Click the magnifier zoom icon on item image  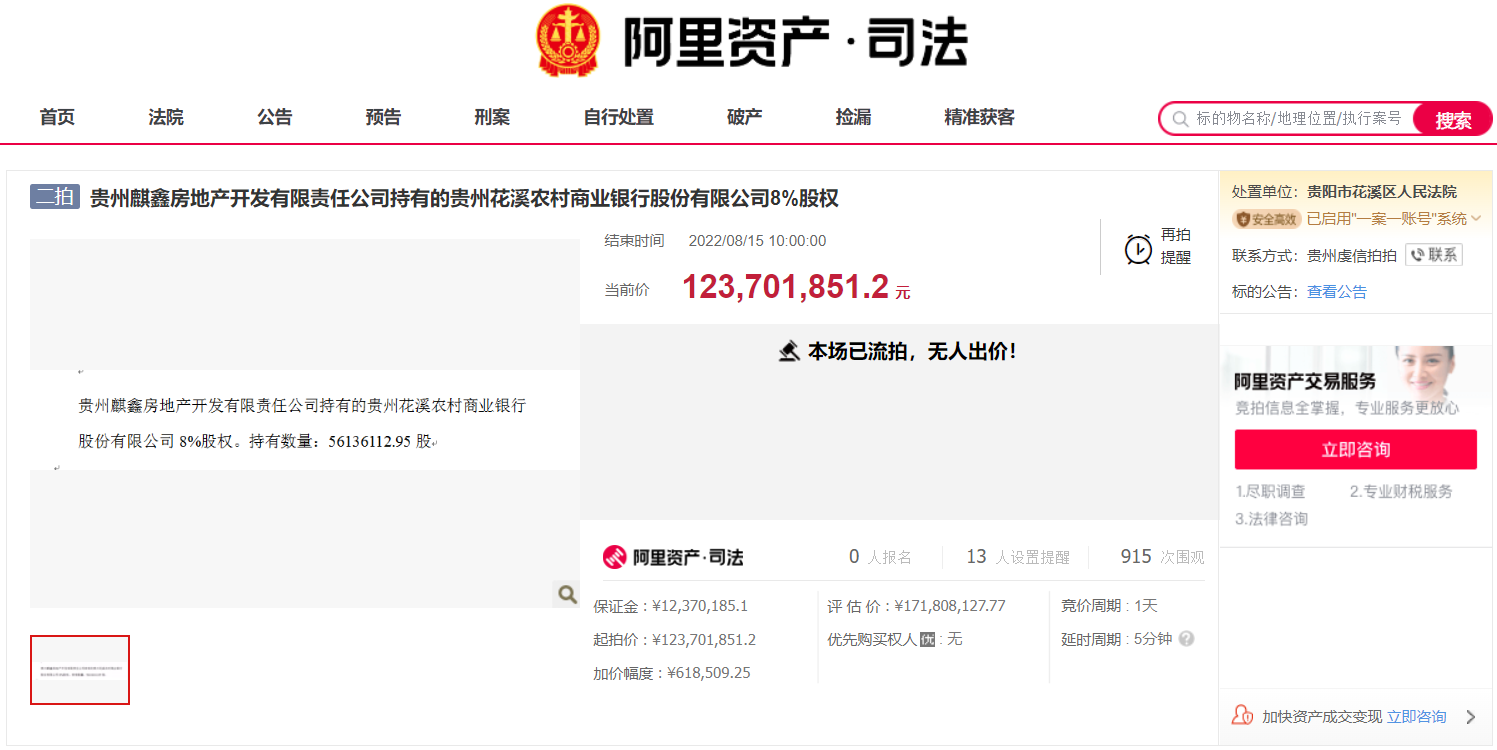567,594
